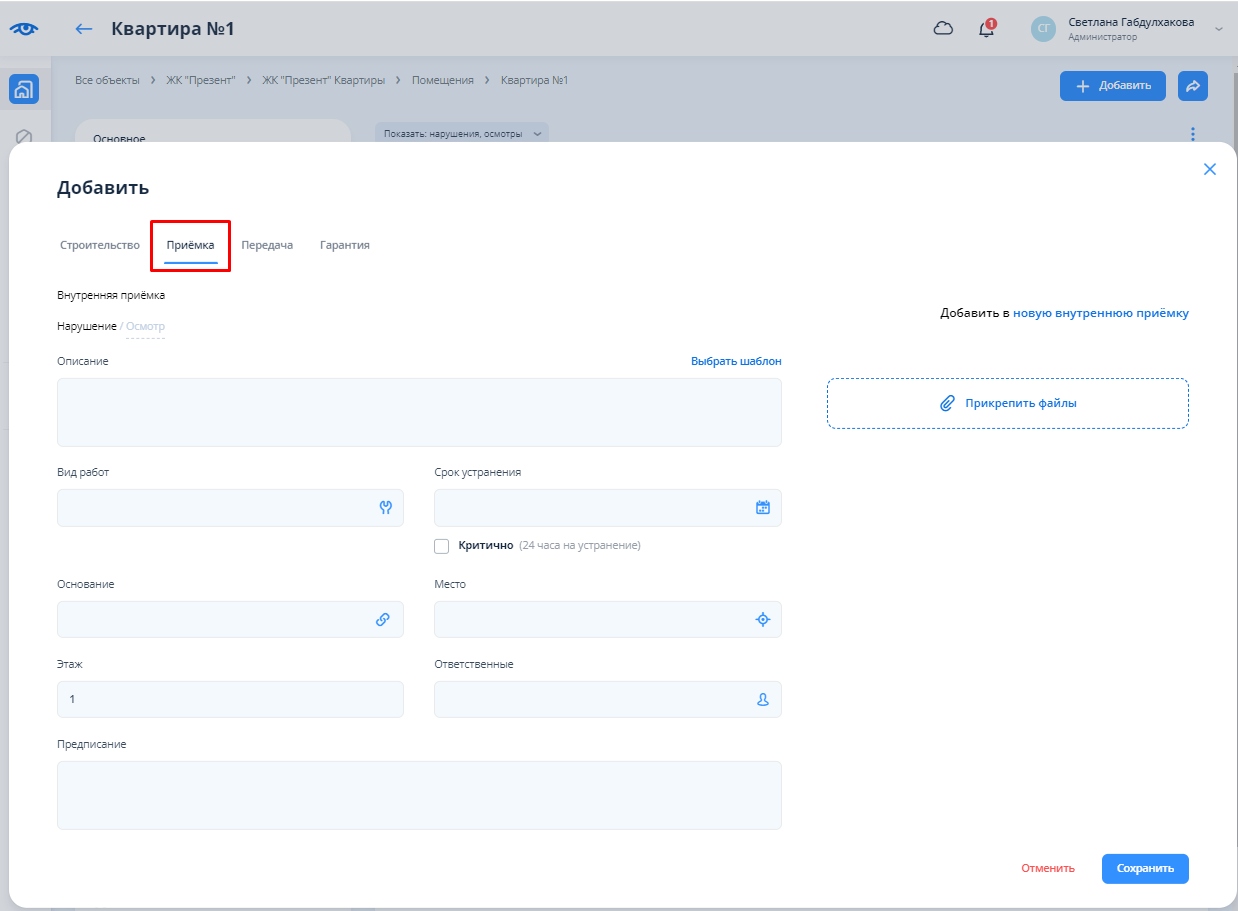Click the link icon in Основание field
1238x911 pixels.
[x=383, y=620]
